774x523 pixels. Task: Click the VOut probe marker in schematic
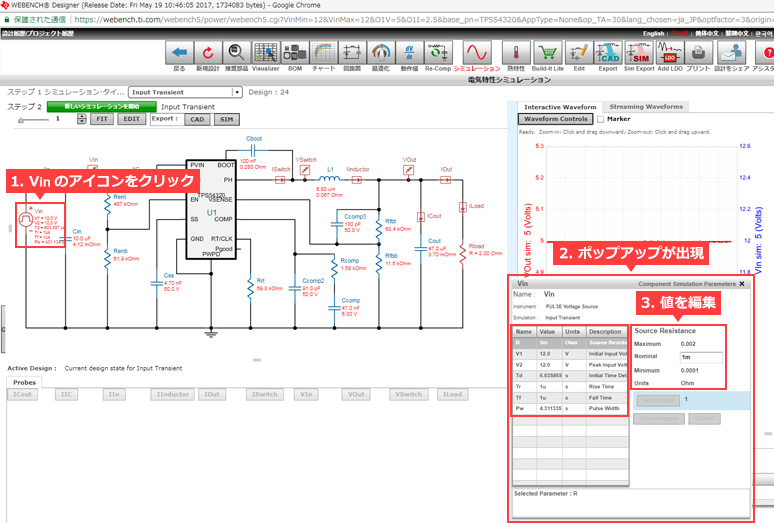(x=408, y=170)
